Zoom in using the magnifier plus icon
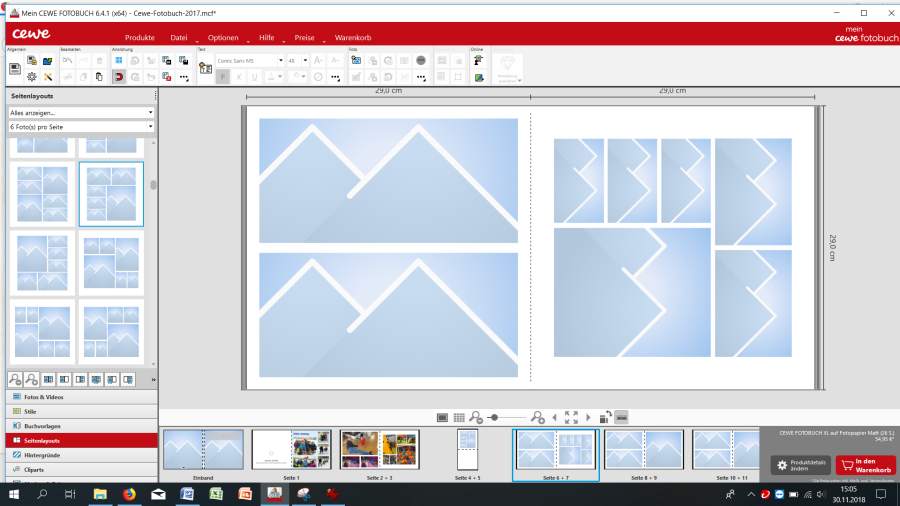The width and height of the screenshot is (900, 506). pos(538,417)
